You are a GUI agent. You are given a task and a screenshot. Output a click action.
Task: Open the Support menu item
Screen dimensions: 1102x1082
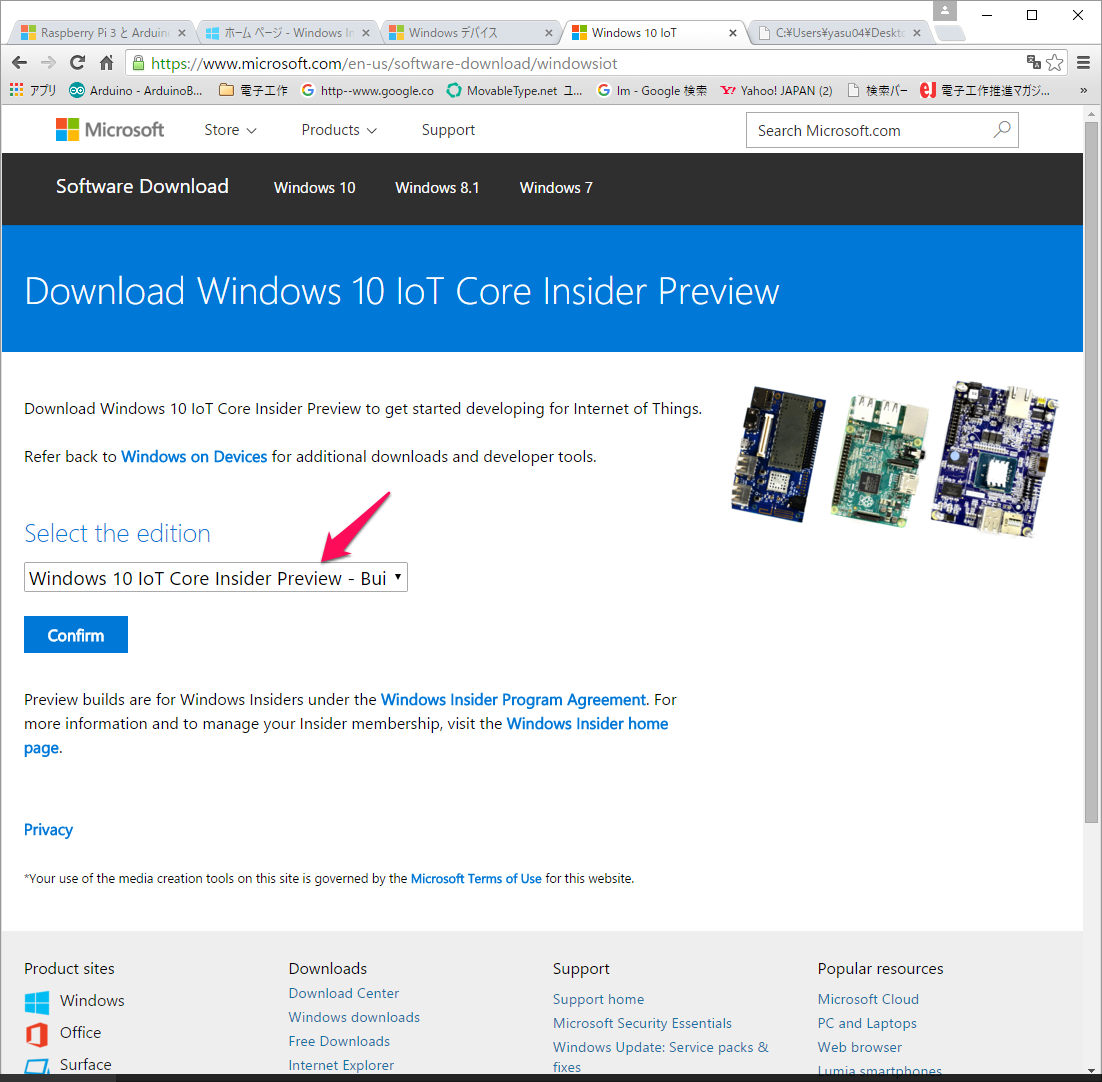pyautogui.click(x=448, y=130)
